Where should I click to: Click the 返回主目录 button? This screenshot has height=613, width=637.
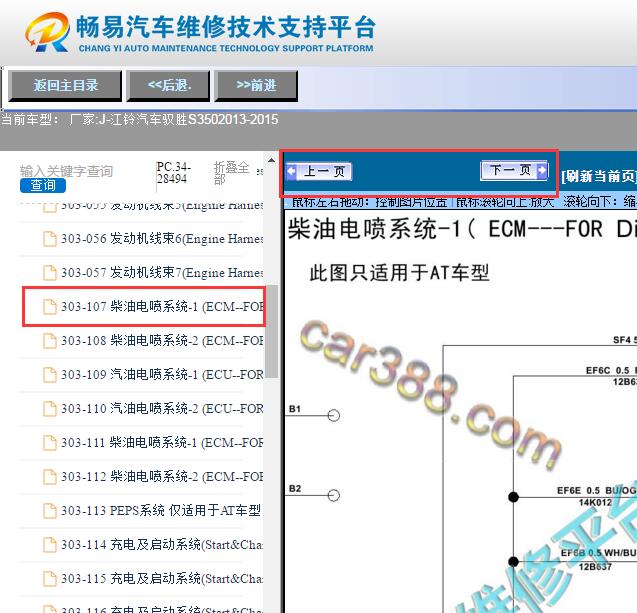point(65,85)
